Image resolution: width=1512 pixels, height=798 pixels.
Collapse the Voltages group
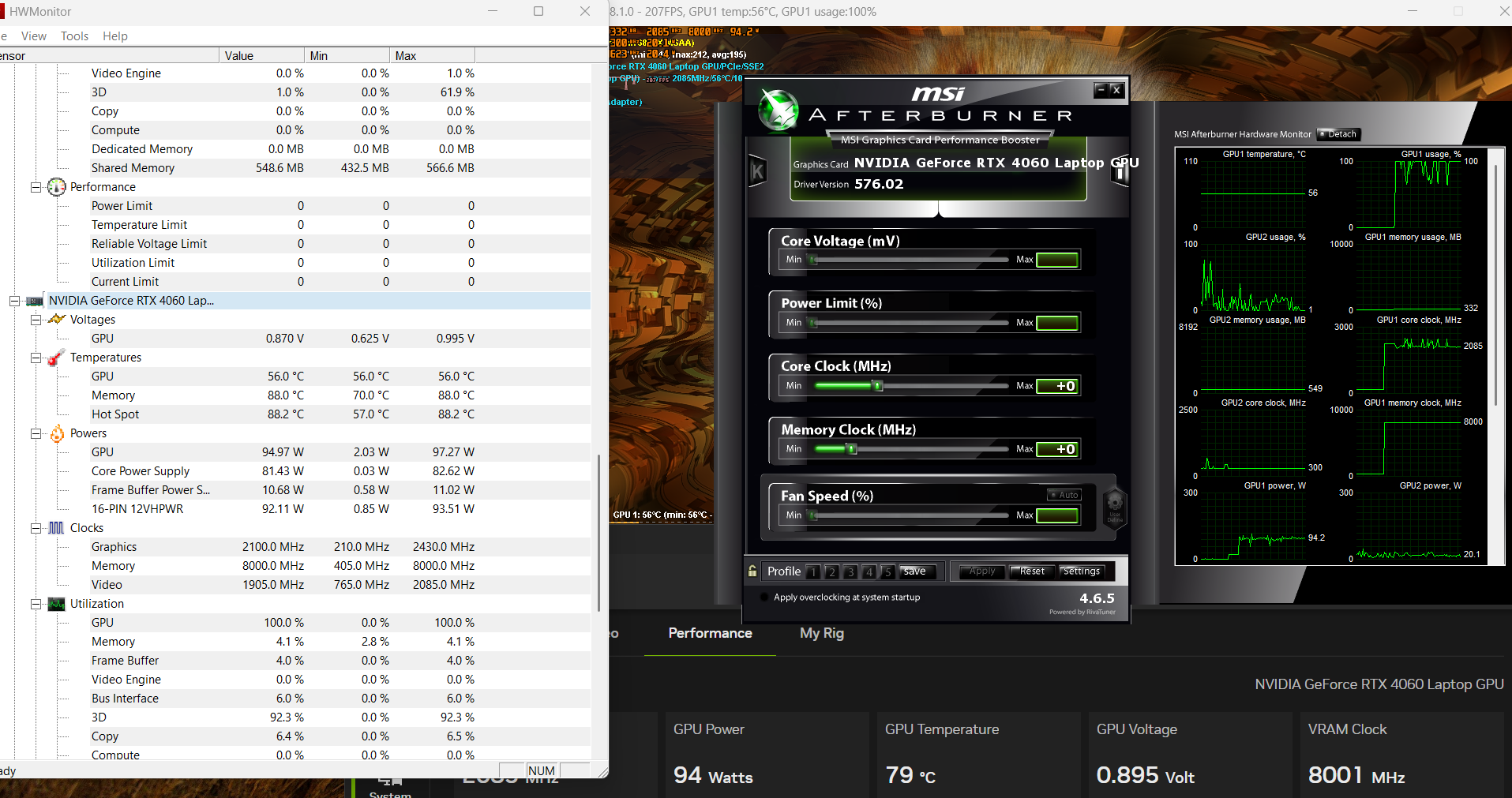click(36, 320)
